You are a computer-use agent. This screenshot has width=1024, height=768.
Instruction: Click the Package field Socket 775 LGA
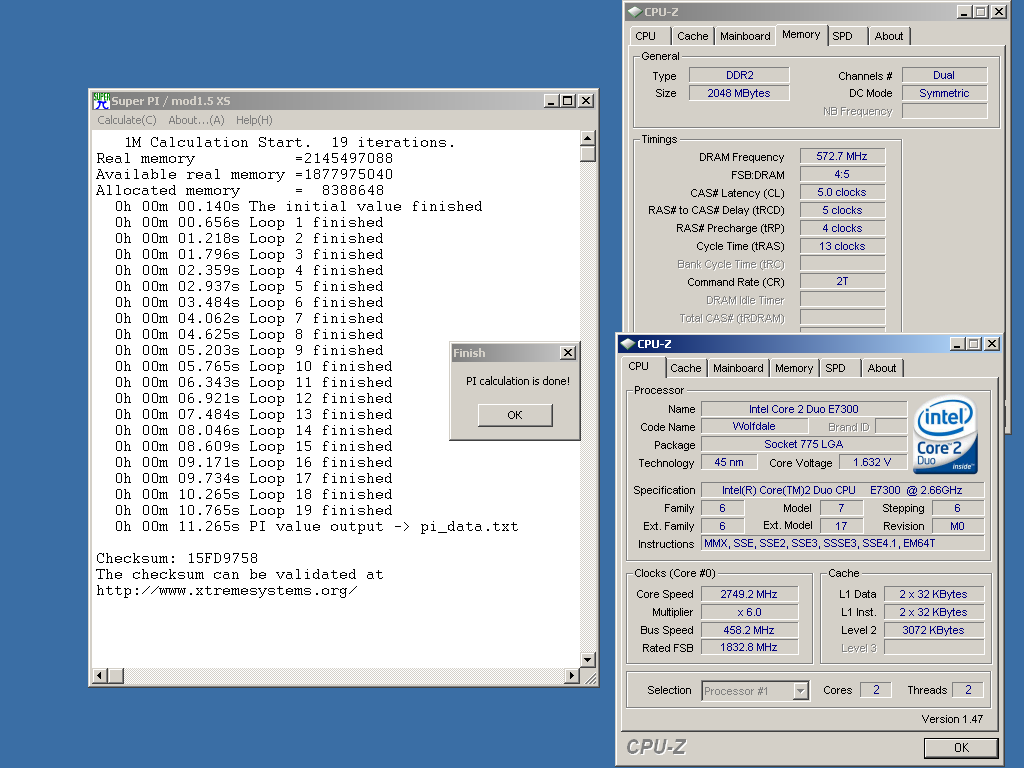[x=804, y=444]
